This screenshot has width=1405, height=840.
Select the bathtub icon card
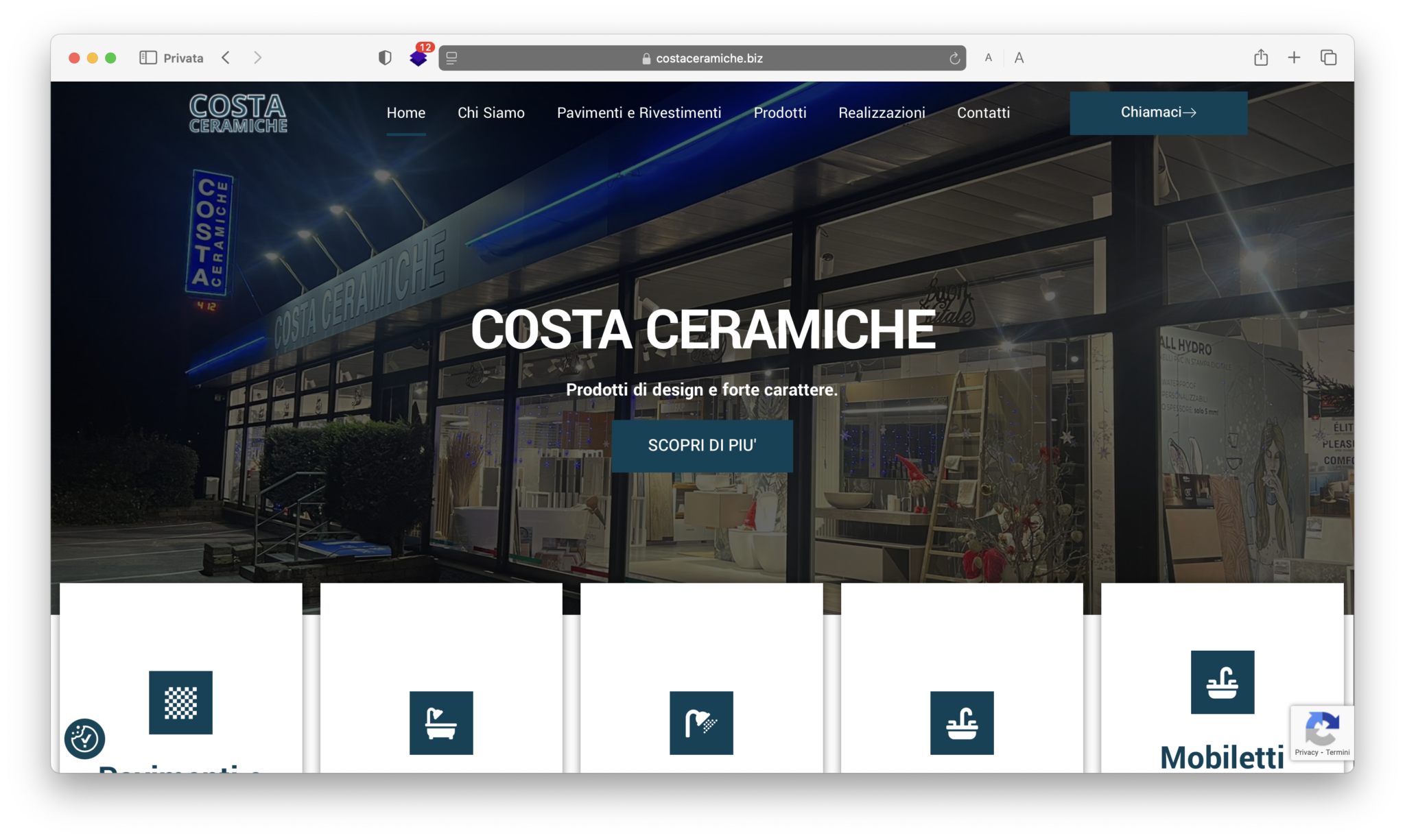tap(441, 723)
